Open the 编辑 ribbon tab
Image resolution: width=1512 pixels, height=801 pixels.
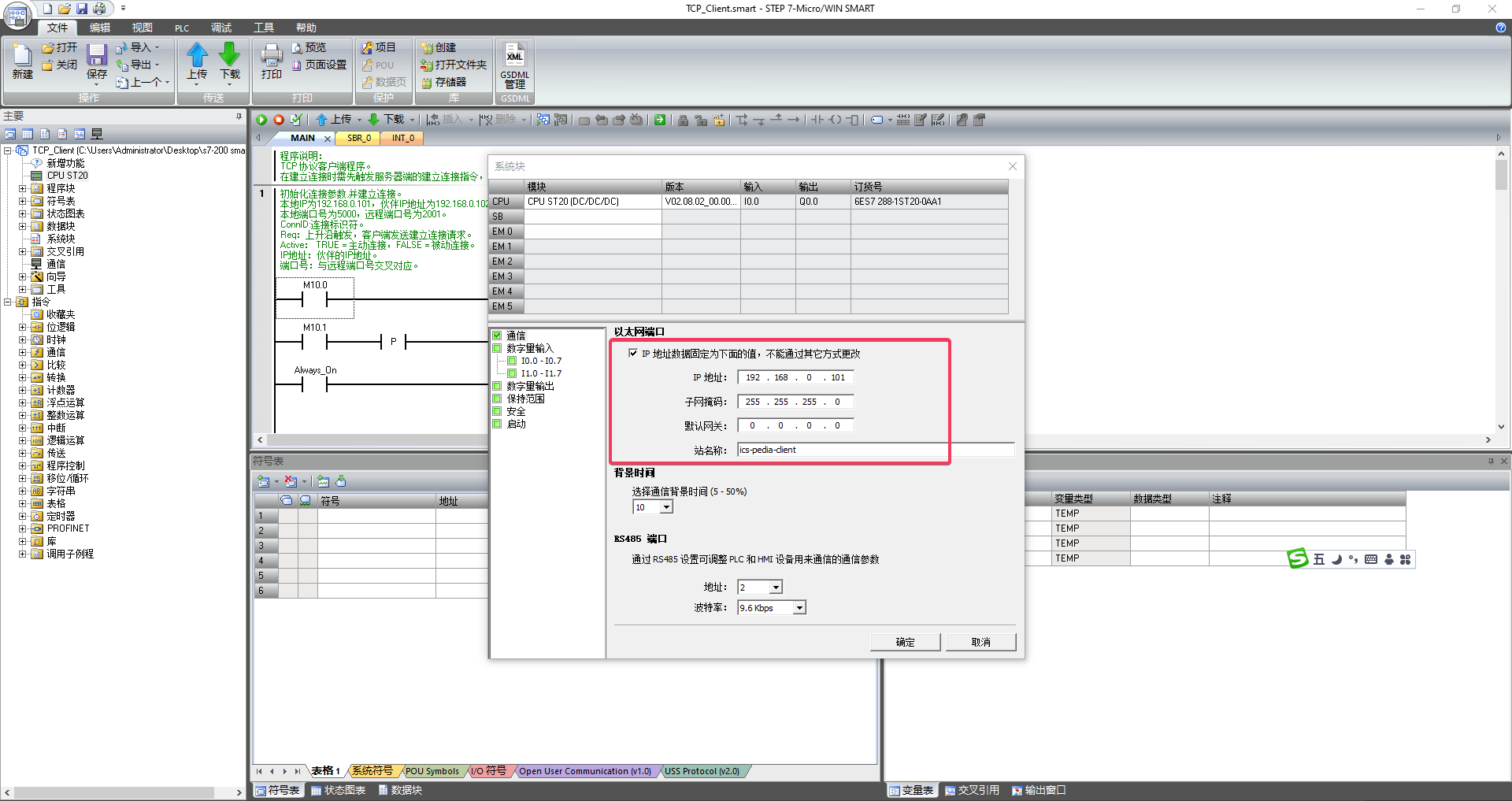100,28
